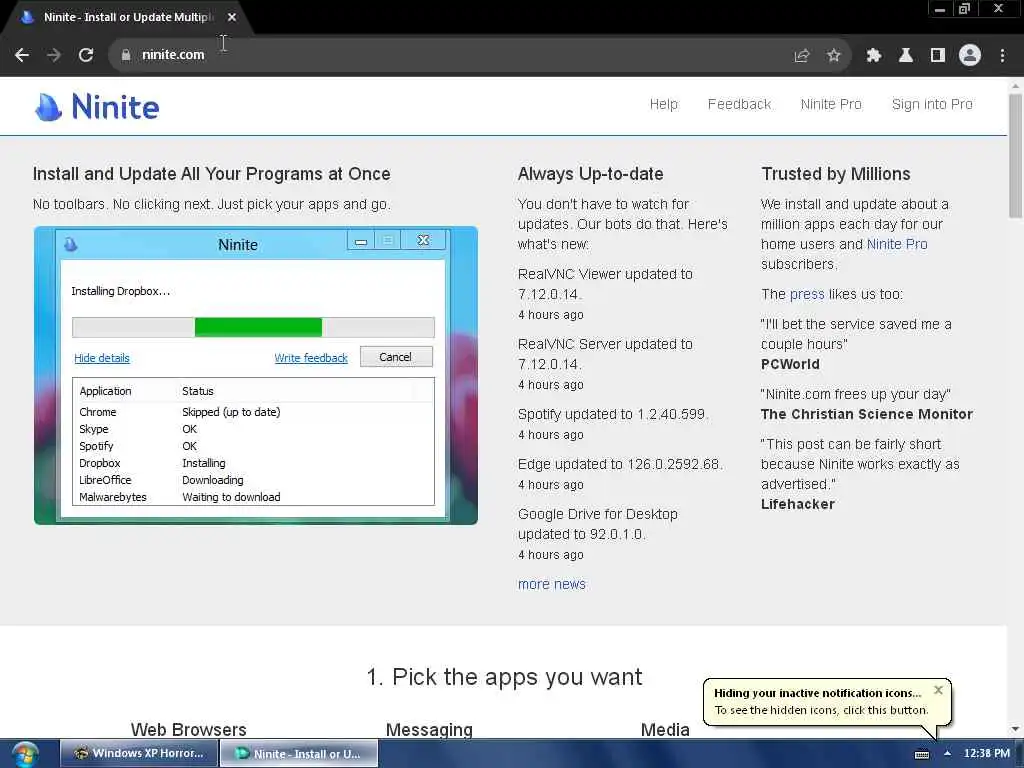Open the Help page

(x=664, y=104)
